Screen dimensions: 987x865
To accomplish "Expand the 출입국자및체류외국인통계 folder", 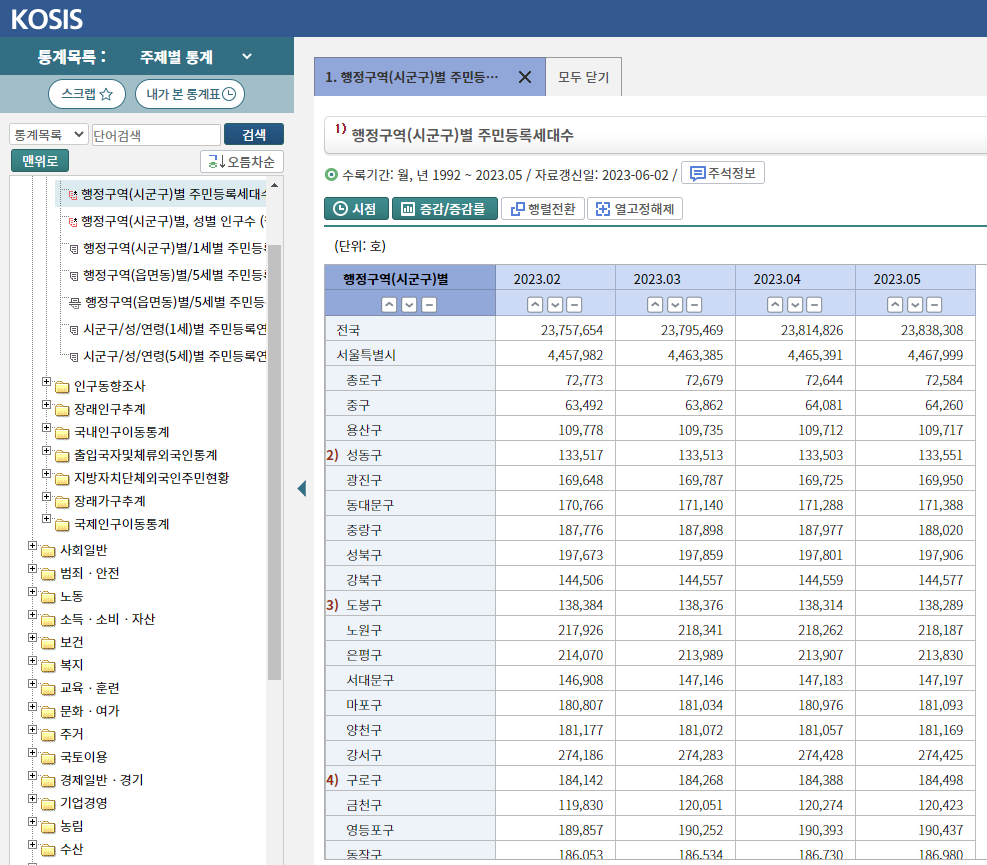I will click(x=47, y=451).
